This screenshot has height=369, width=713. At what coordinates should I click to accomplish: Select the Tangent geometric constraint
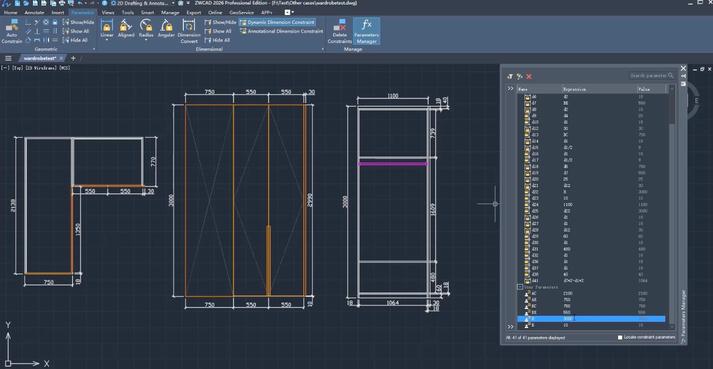28,40
